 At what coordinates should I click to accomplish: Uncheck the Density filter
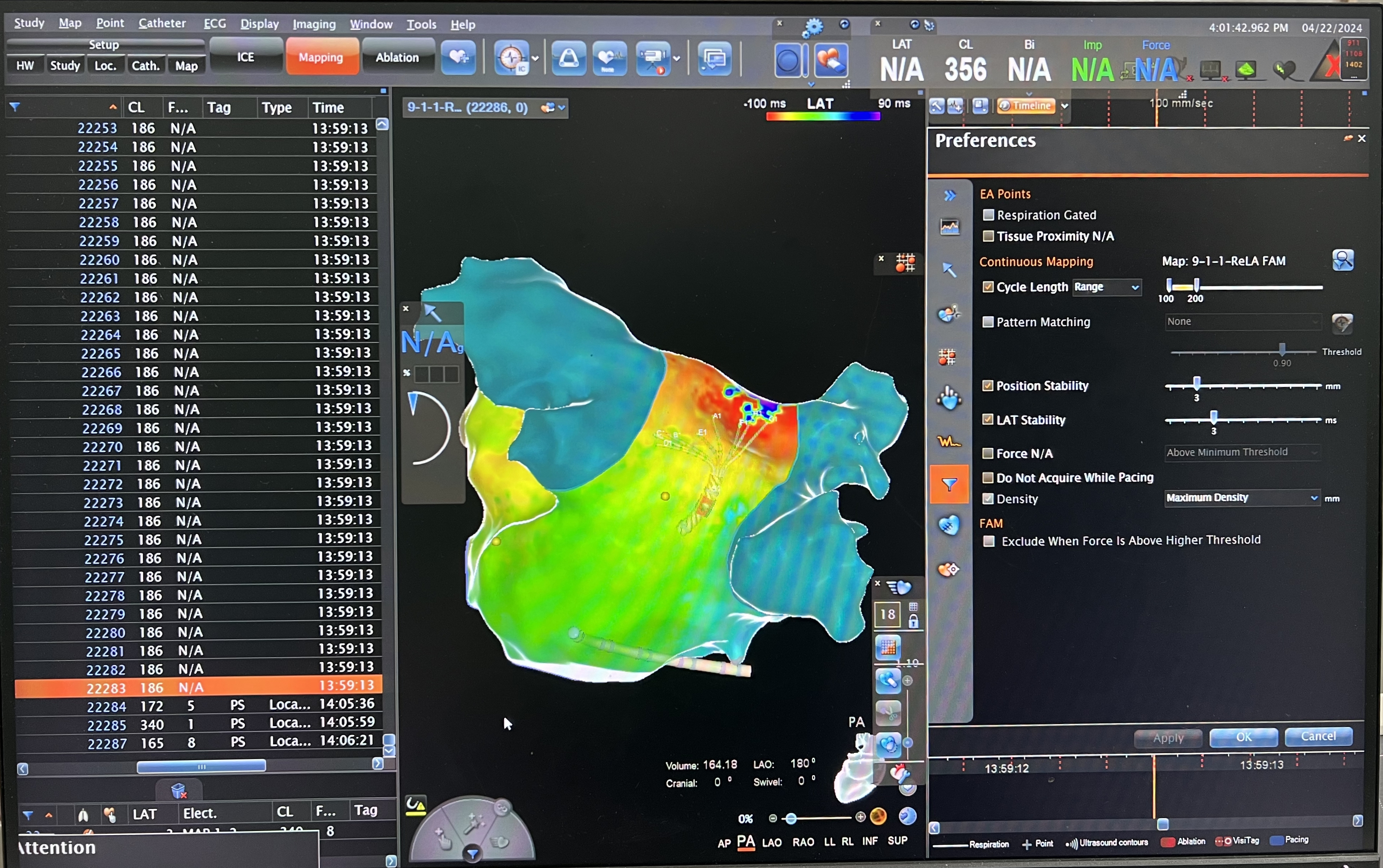click(x=988, y=498)
